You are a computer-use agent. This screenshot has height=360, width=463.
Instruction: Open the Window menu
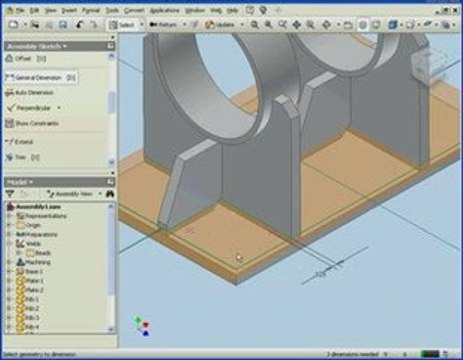coord(195,11)
